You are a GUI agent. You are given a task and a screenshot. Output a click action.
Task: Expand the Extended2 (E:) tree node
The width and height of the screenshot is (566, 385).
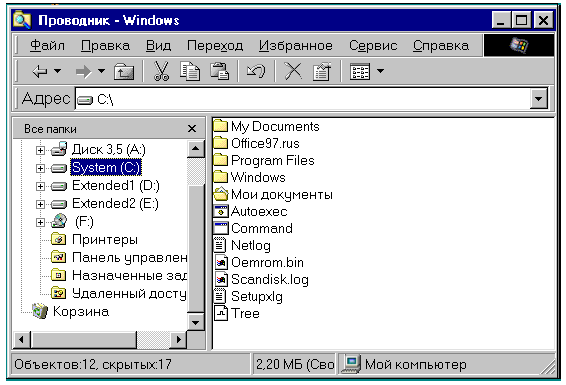(x=40, y=204)
